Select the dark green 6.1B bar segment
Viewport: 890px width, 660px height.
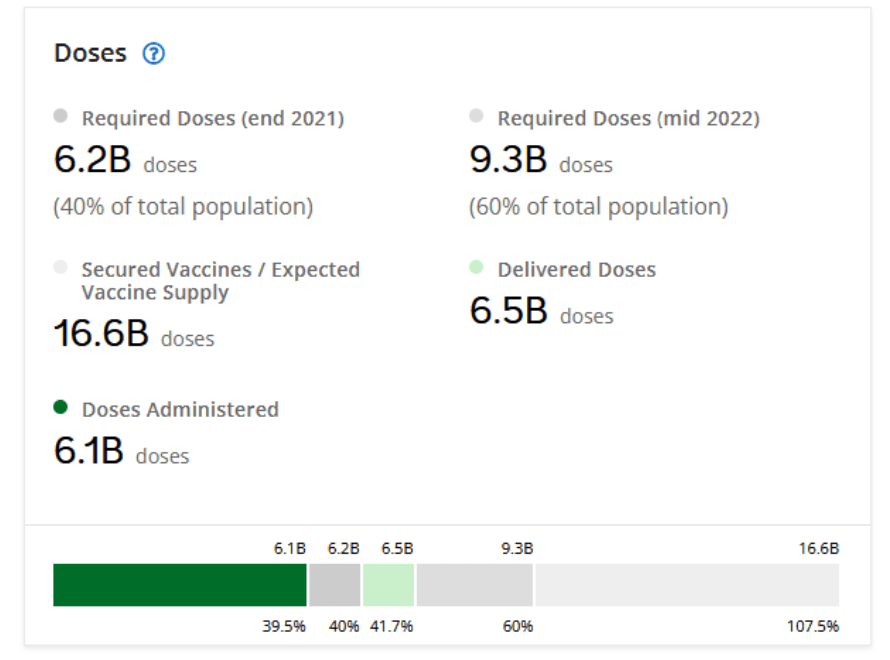click(x=180, y=585)
